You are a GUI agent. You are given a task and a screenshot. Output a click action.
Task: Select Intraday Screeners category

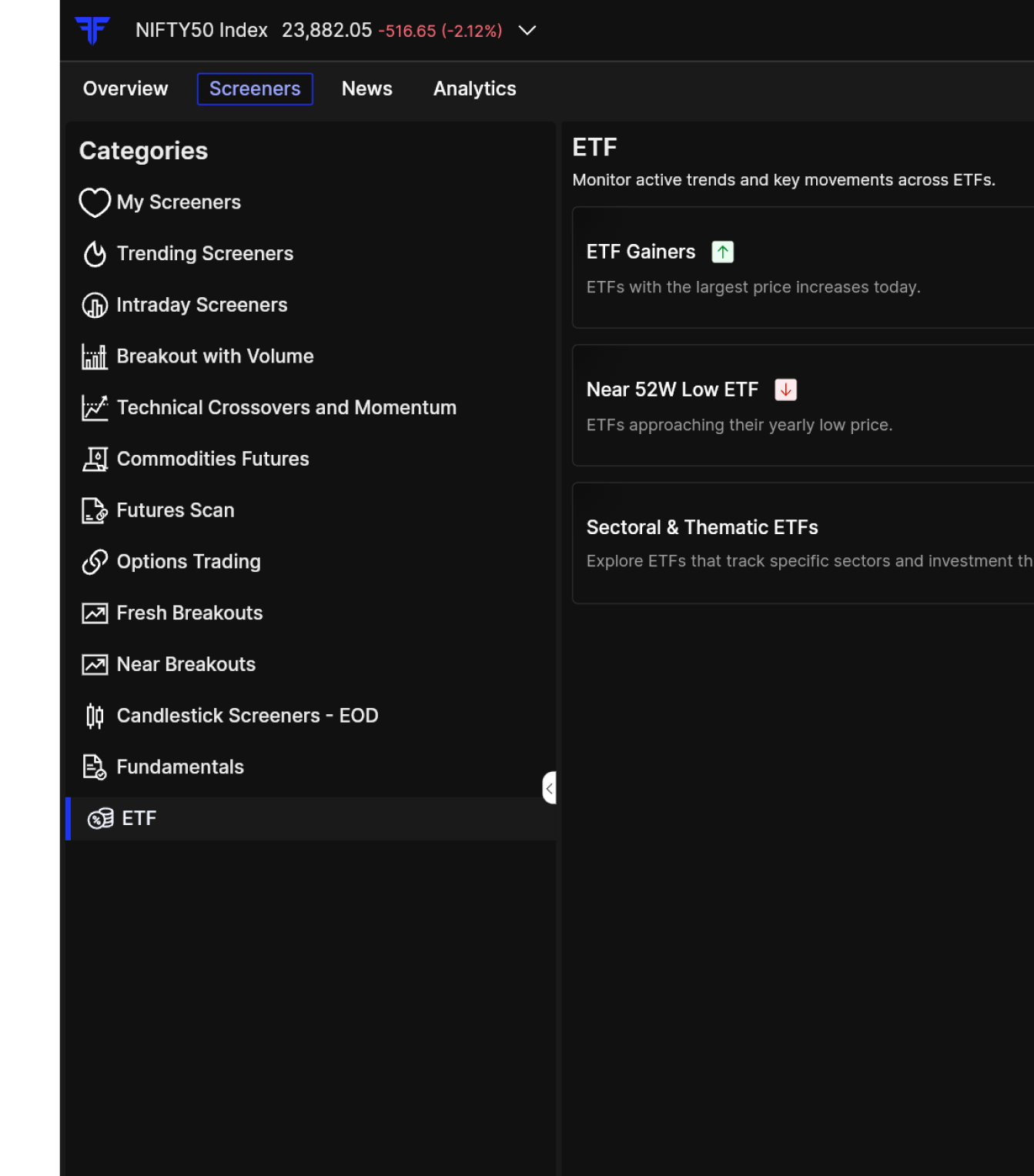(x=202, y=306)
